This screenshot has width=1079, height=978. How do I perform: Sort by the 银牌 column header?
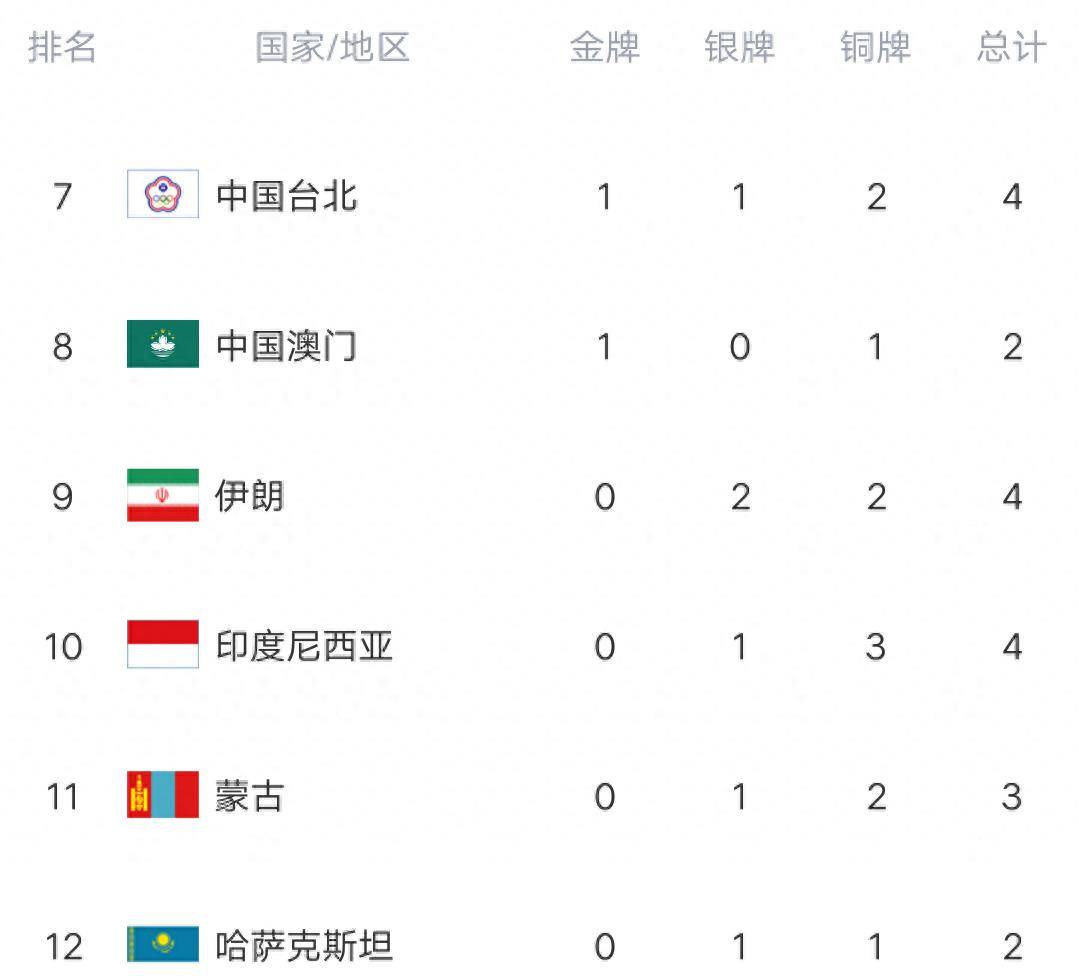pos(740,47)
